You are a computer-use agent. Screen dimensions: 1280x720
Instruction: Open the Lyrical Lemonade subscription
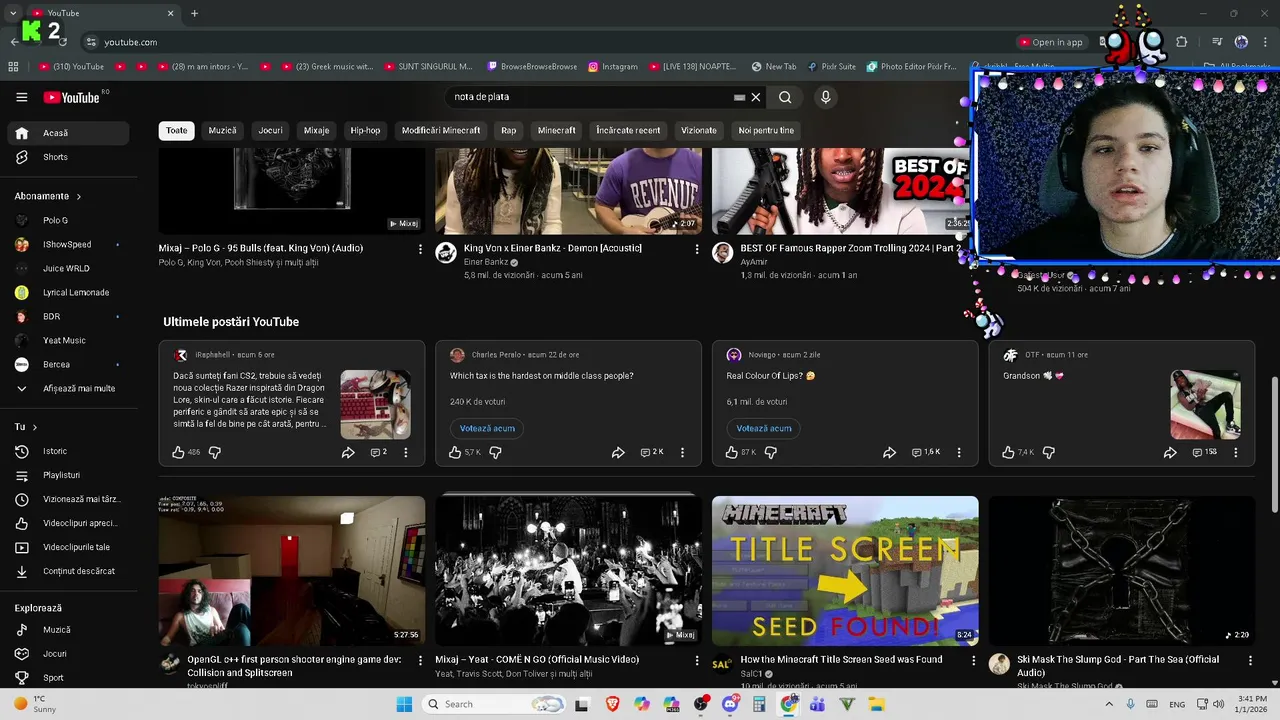click(68, 292)
